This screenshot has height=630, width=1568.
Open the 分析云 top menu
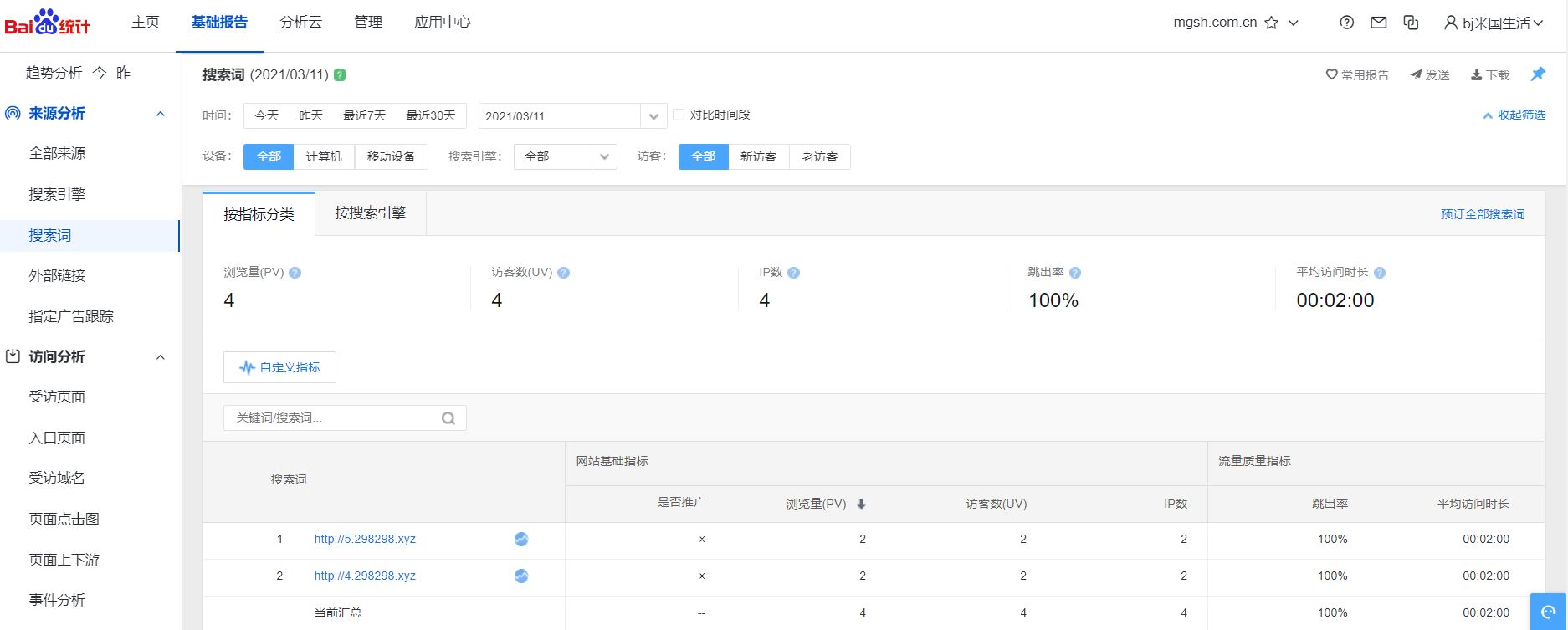pos(300,22)
